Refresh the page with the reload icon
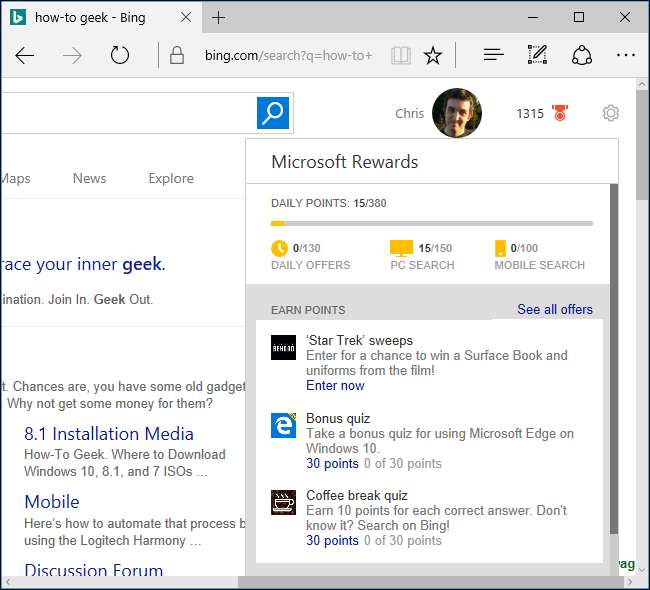650x590 pixels. pos(120,55)
